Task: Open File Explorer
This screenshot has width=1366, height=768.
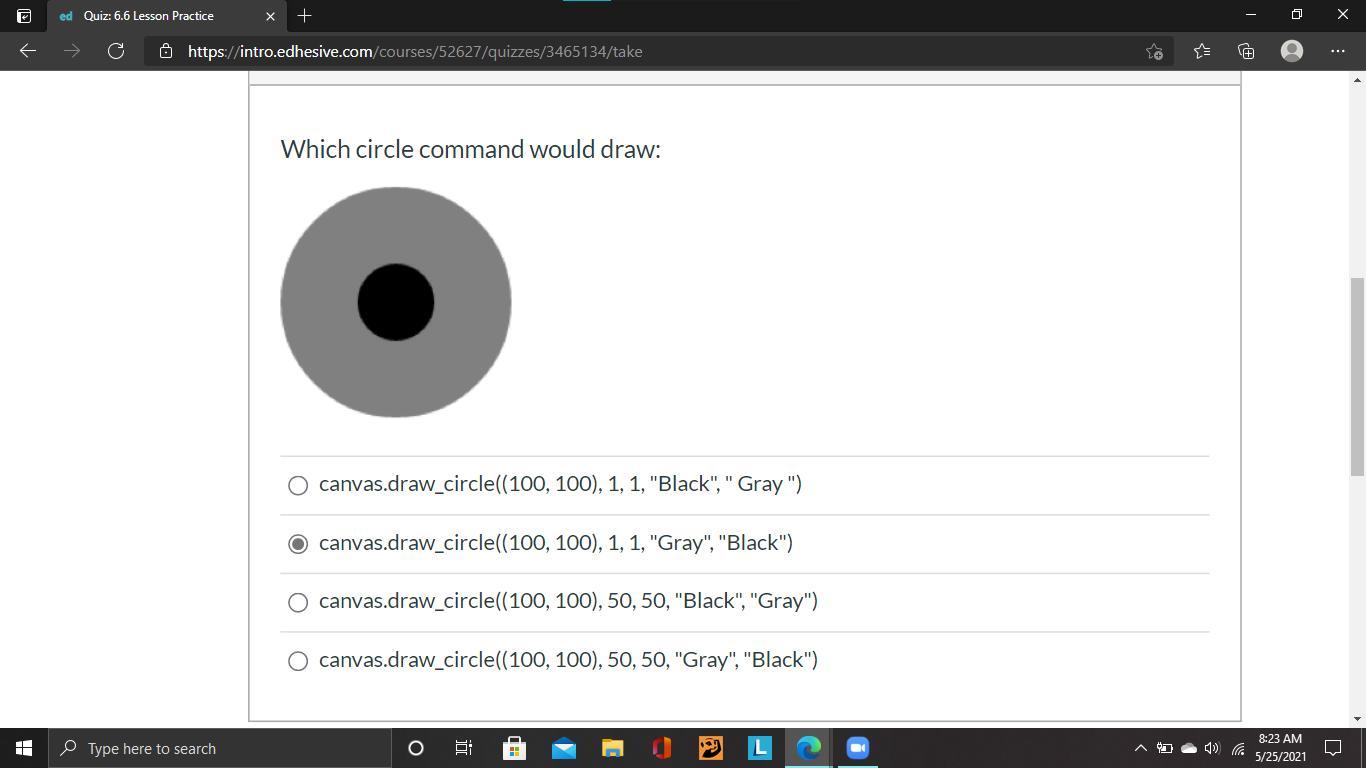Action: point(612,748)
